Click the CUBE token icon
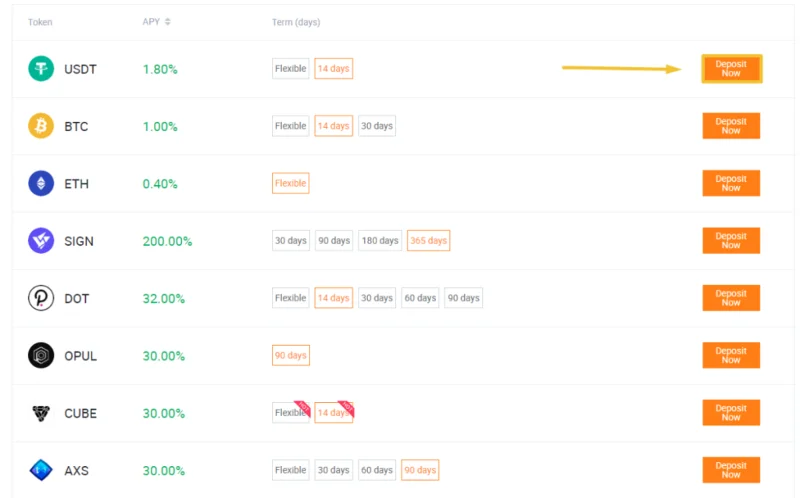800x498 pixels. (41, 413)
